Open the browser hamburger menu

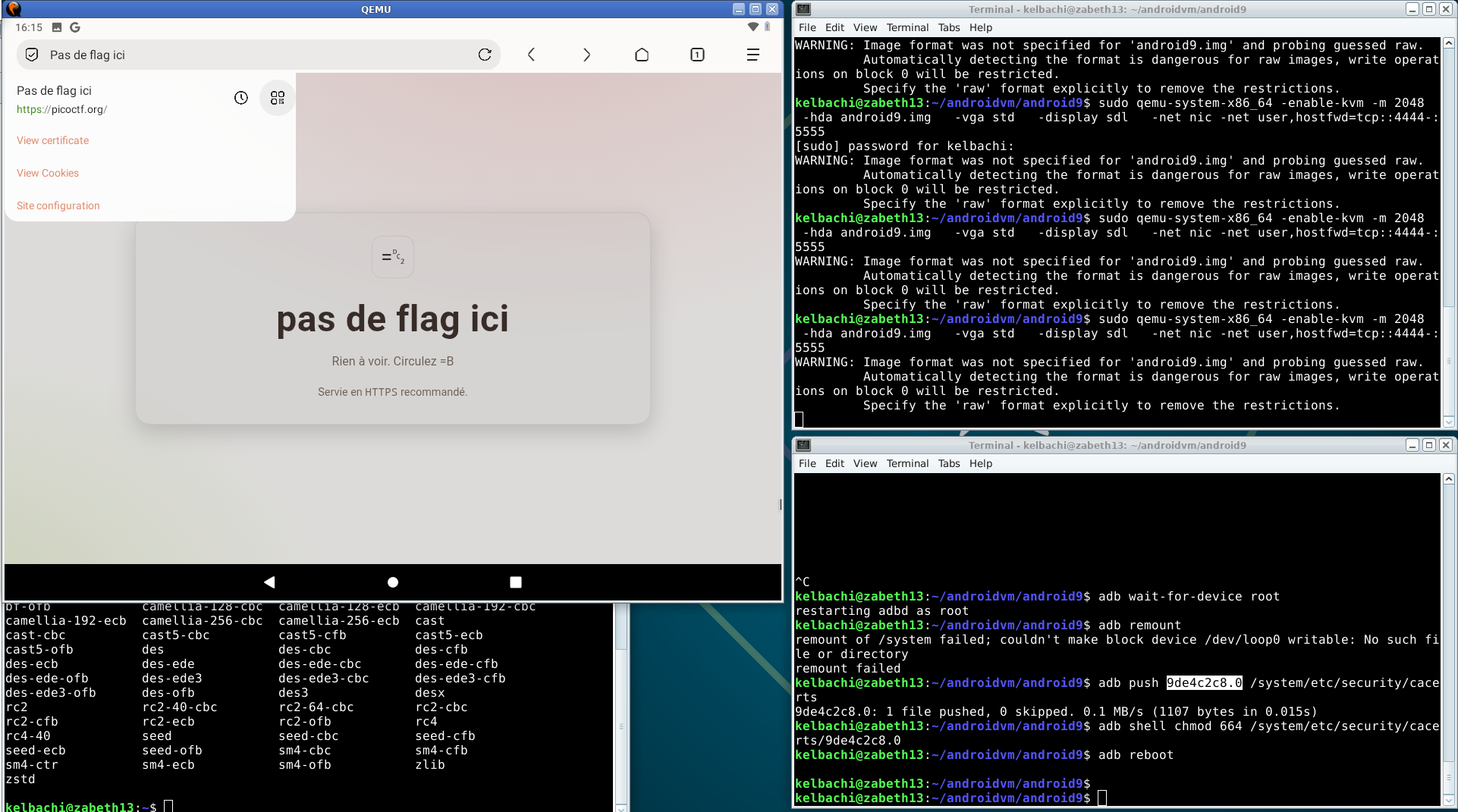click(x=753, y=55)
